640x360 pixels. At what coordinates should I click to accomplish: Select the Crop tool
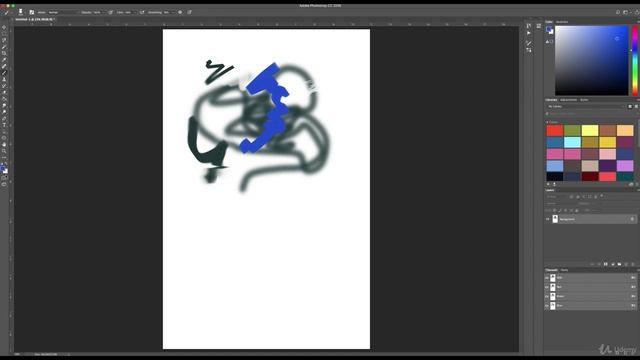point(4,53)
